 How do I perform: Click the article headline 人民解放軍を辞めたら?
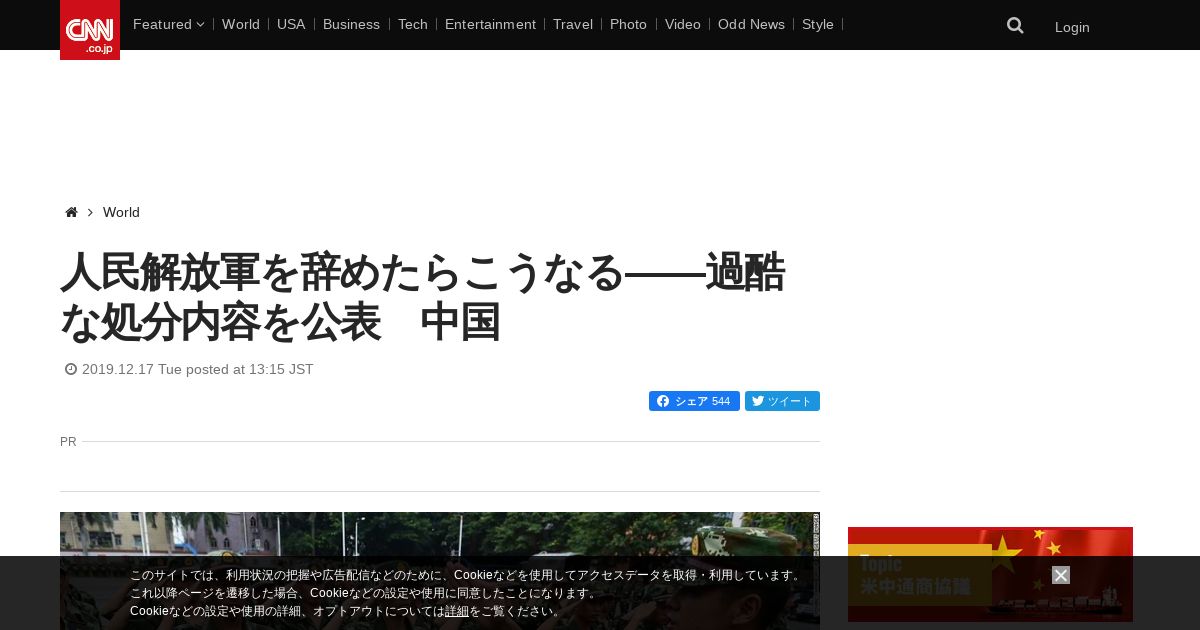point(423,297)
